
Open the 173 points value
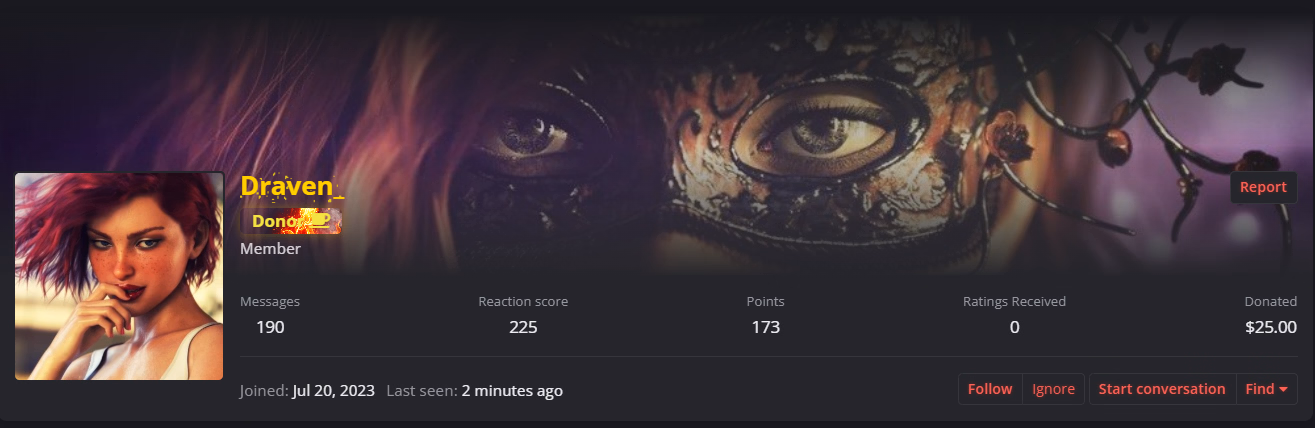[x=766, y=326]
